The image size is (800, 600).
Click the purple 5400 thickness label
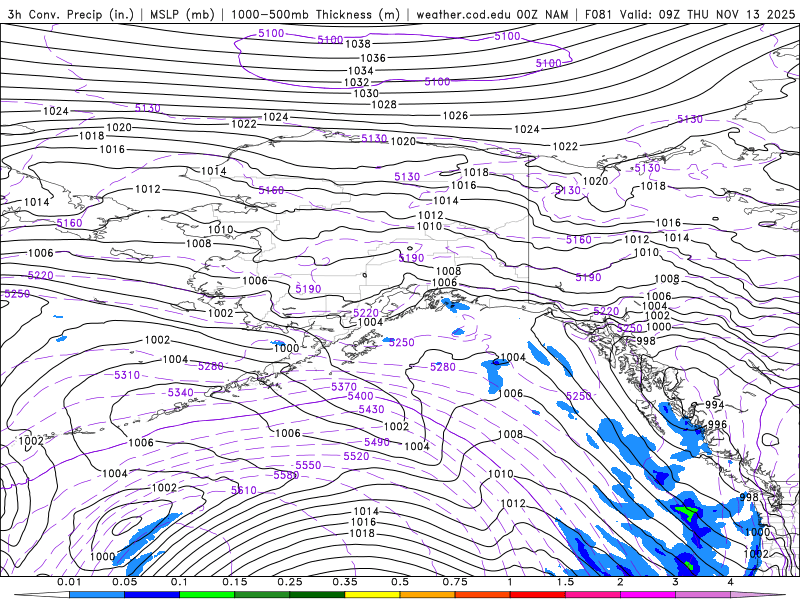click(360, 396)
